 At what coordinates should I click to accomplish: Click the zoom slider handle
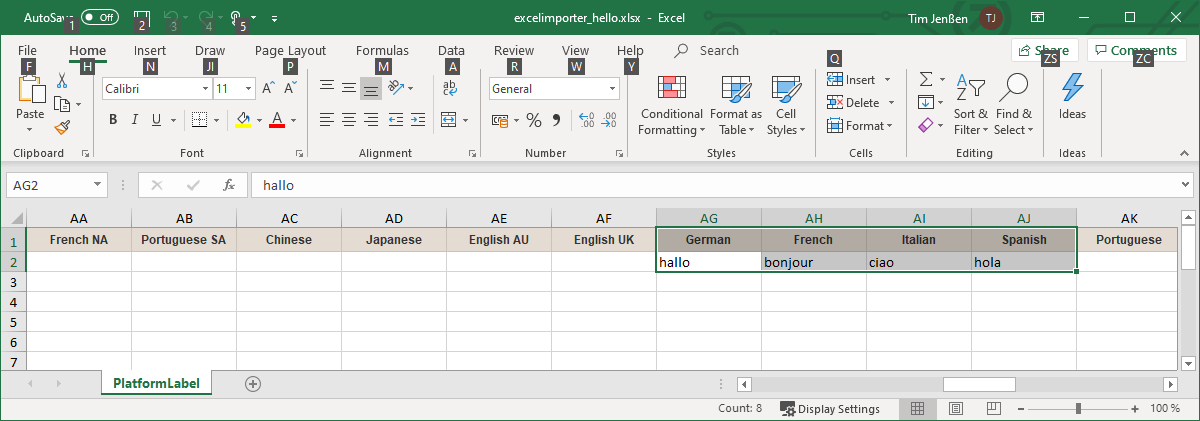pyautogui.click(x=1078, y=409)
